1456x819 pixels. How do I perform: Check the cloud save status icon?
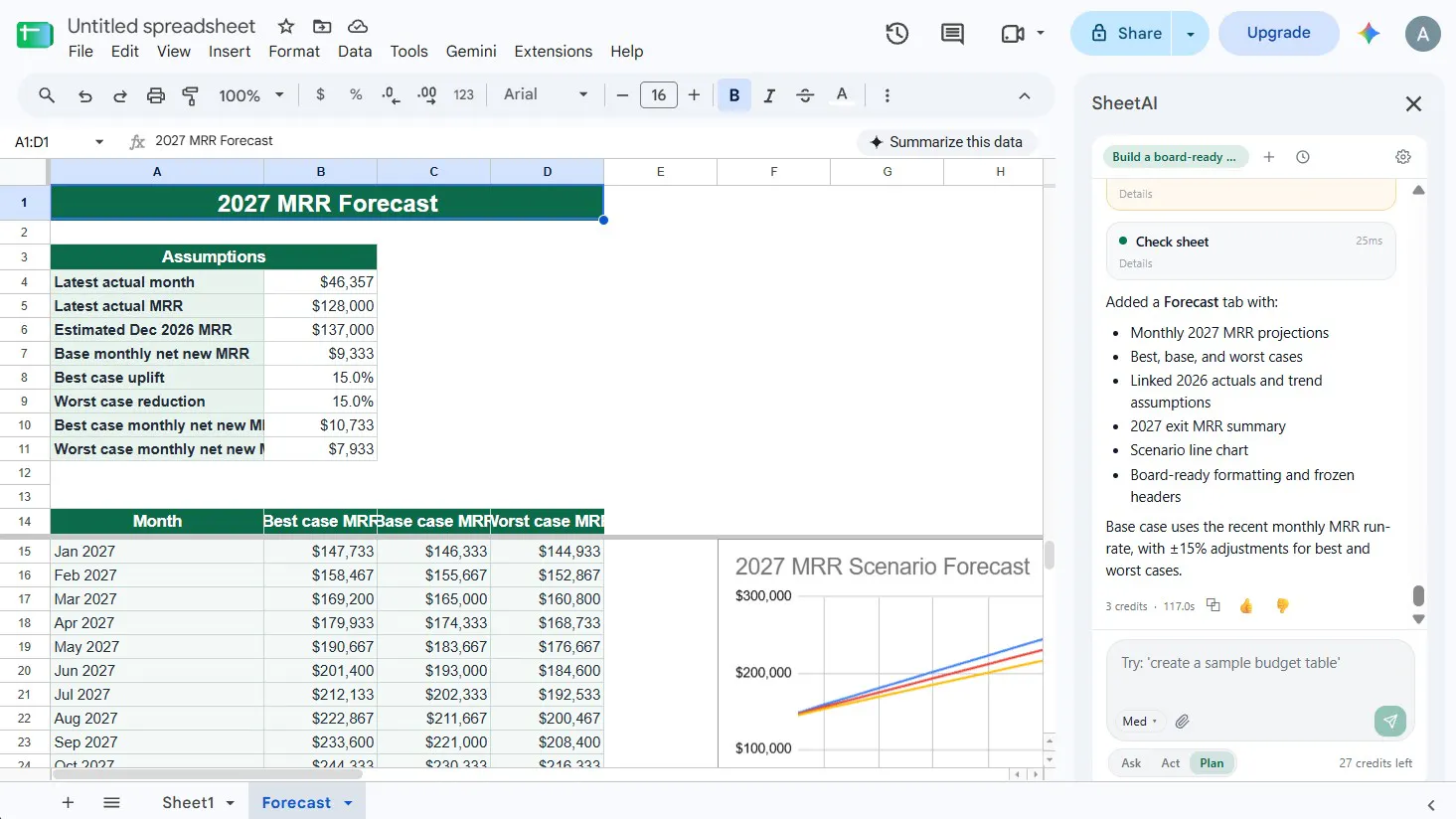tap(358, 27)
